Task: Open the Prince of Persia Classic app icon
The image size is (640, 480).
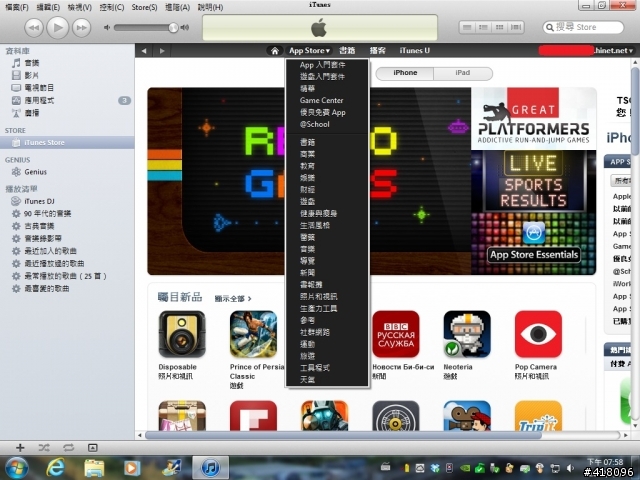Action: point(253,334)
